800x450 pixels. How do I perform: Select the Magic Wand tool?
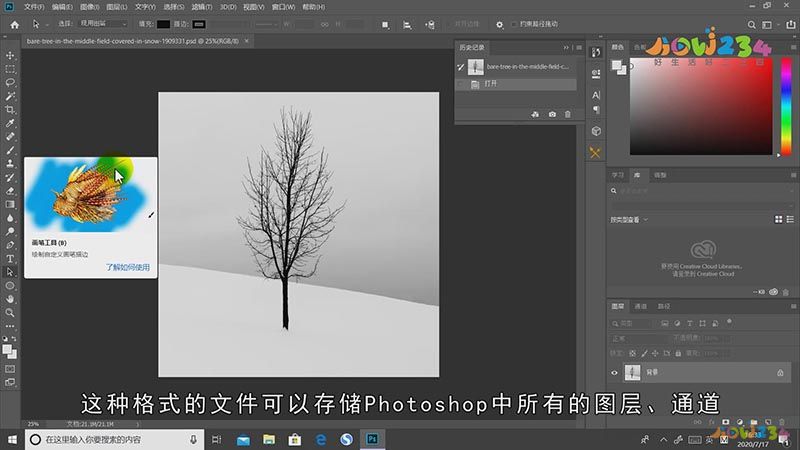[10, 96]
